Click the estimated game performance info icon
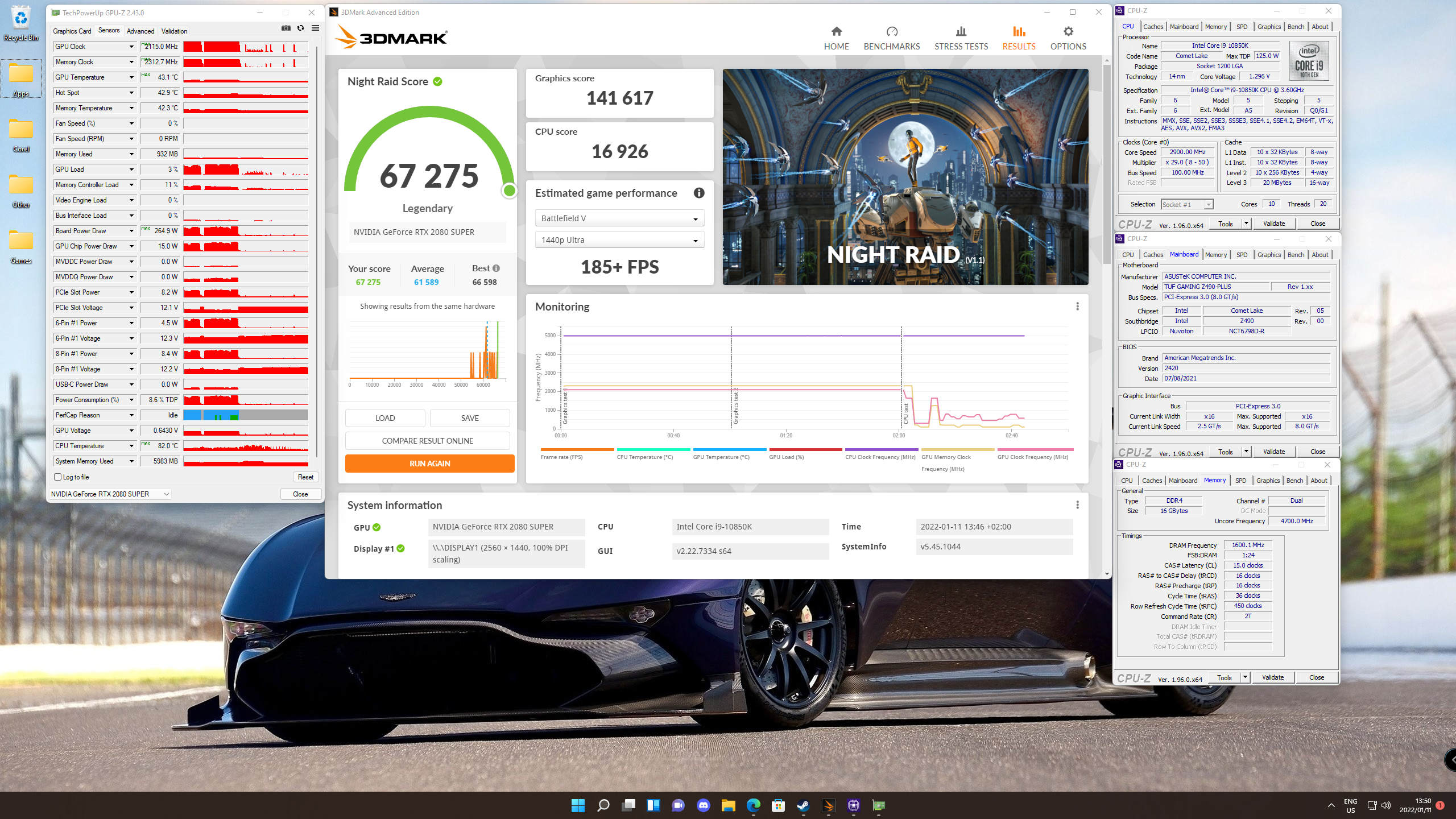Image resolution: width=1456 pixels, height=819 pixels. [x=699, y=193]
